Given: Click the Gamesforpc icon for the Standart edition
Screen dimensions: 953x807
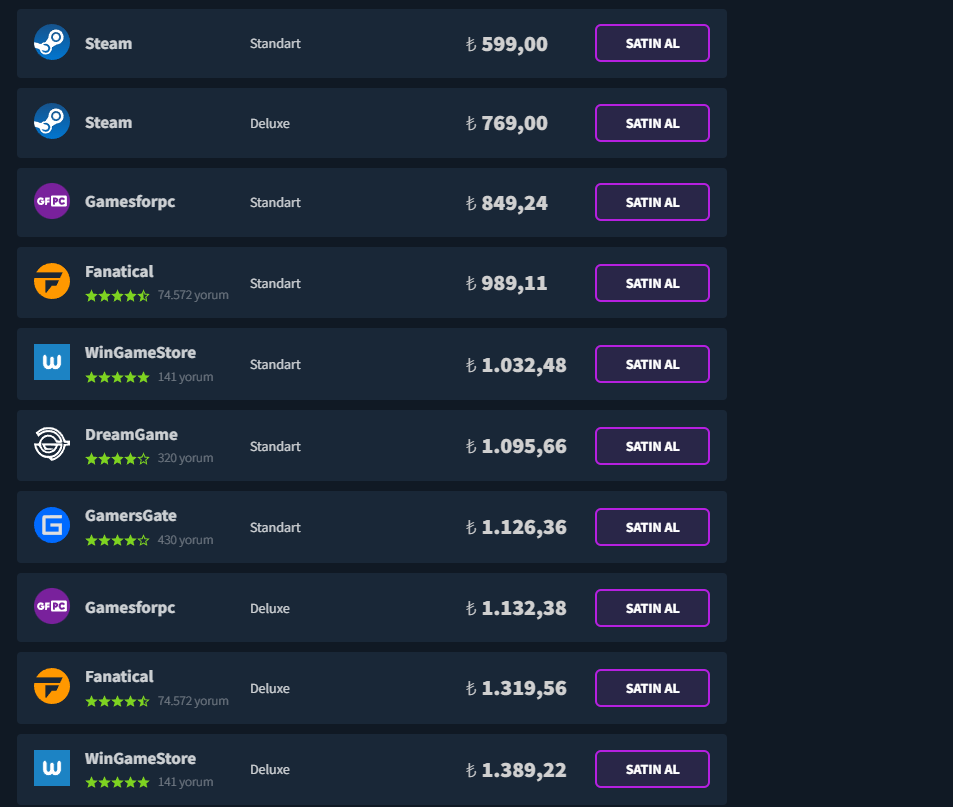Looking at the screenshot, I should pos(52,202).
